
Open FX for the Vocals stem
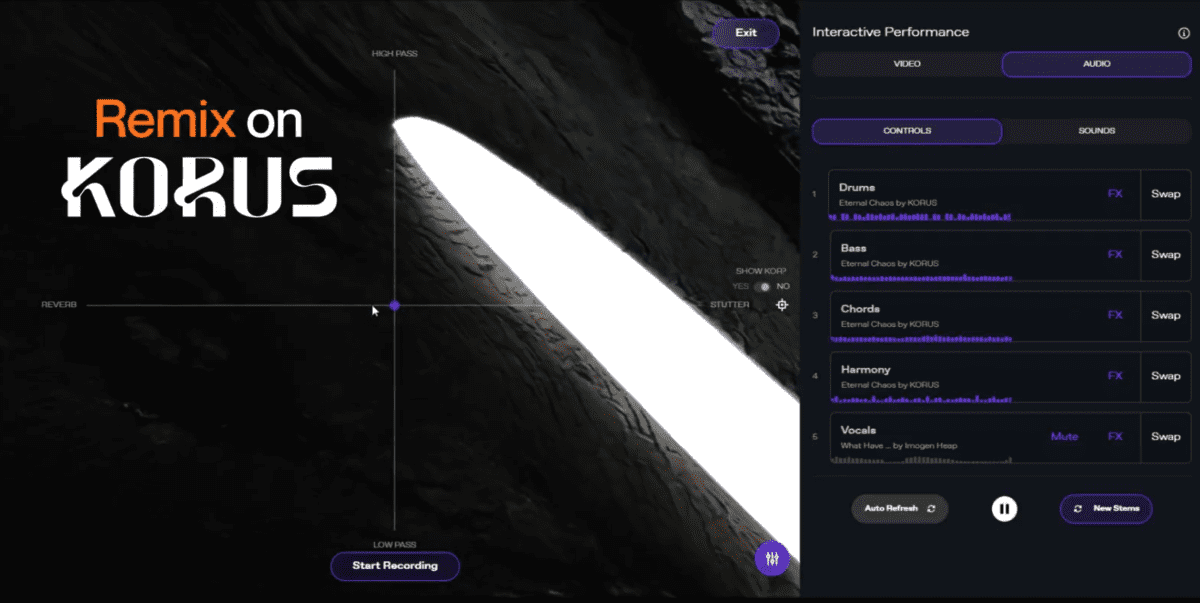click(1115, 437)
